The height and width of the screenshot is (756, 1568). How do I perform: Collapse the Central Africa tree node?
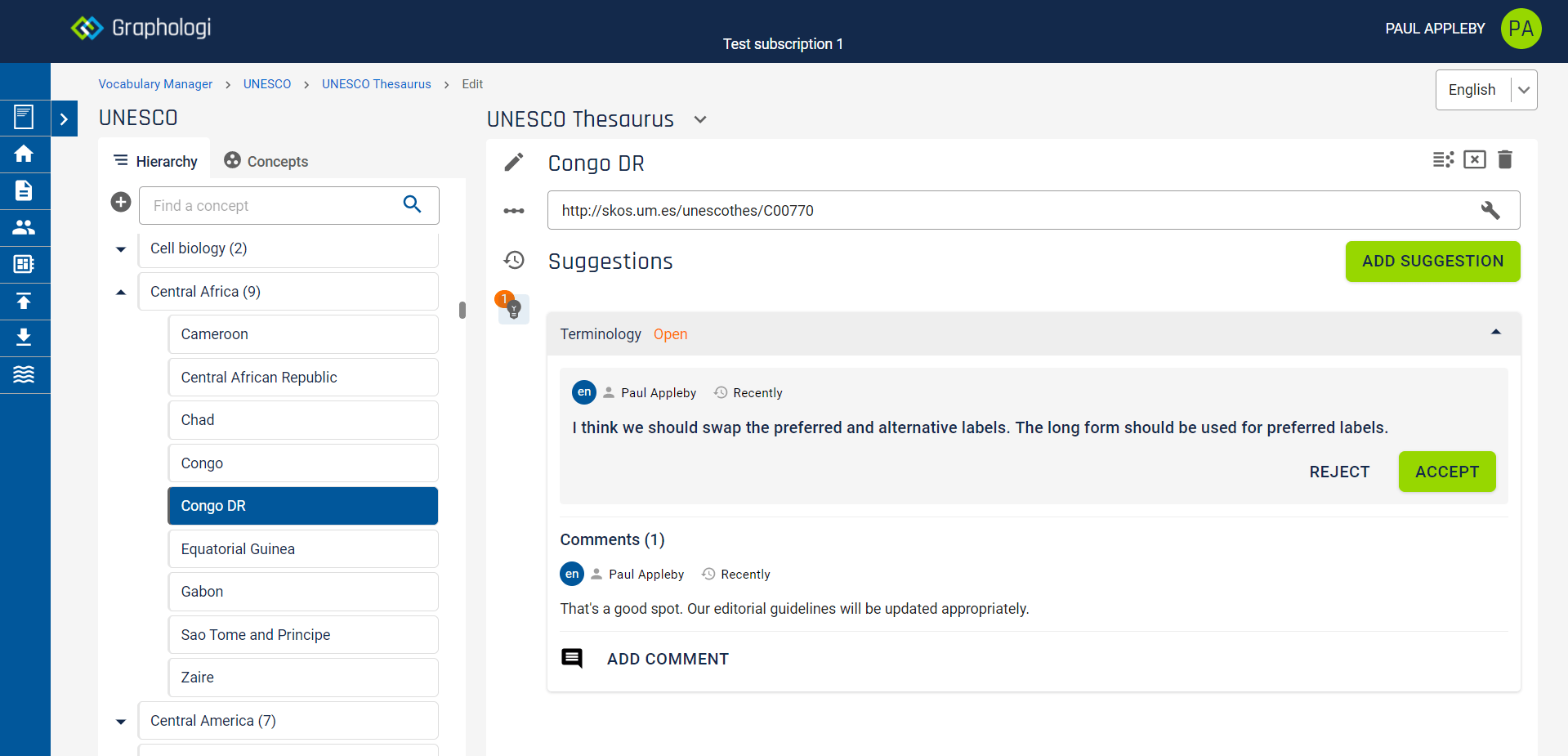coord(121,292)
